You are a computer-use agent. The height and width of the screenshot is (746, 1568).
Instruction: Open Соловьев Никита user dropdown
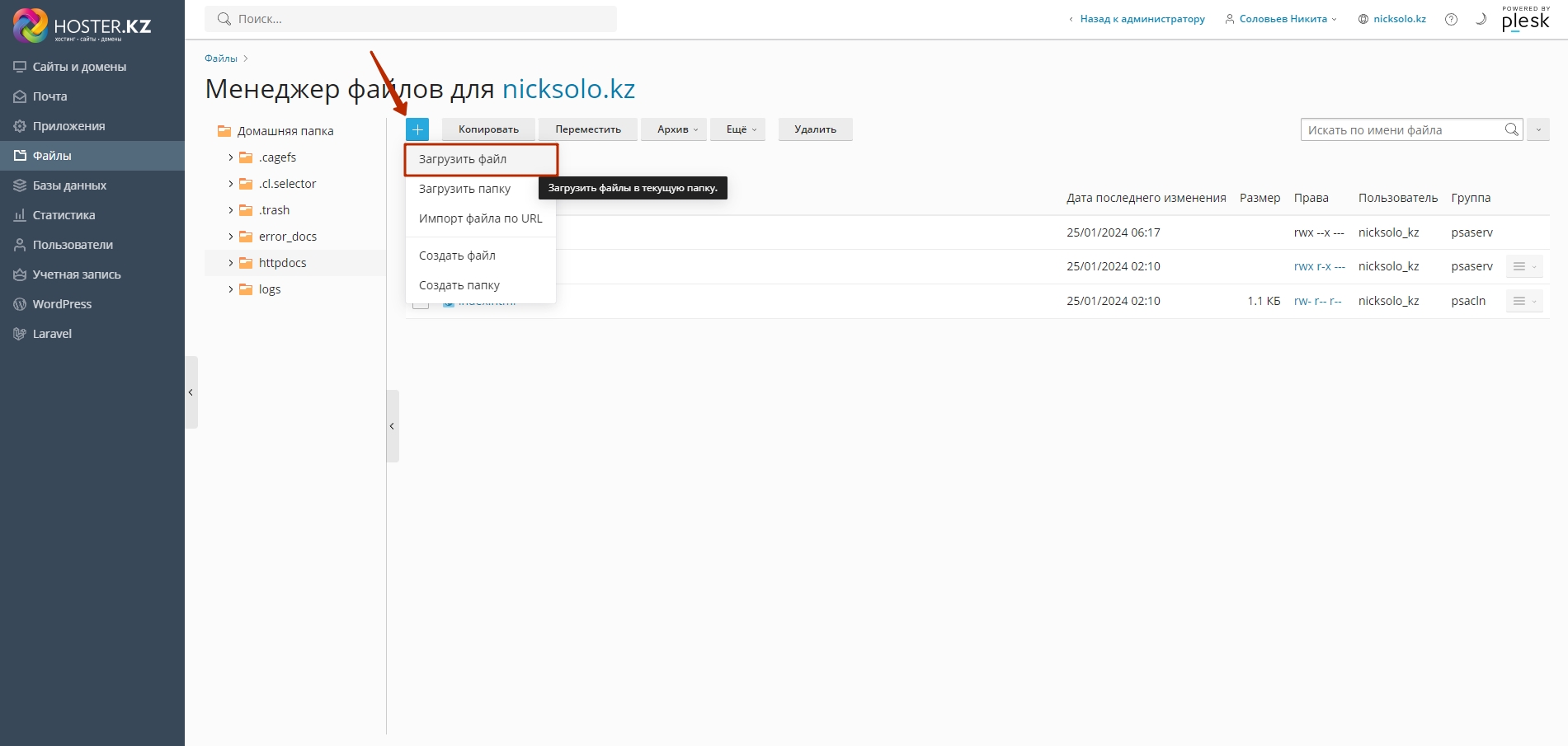pyautogui.click(x=1281, y=19)
